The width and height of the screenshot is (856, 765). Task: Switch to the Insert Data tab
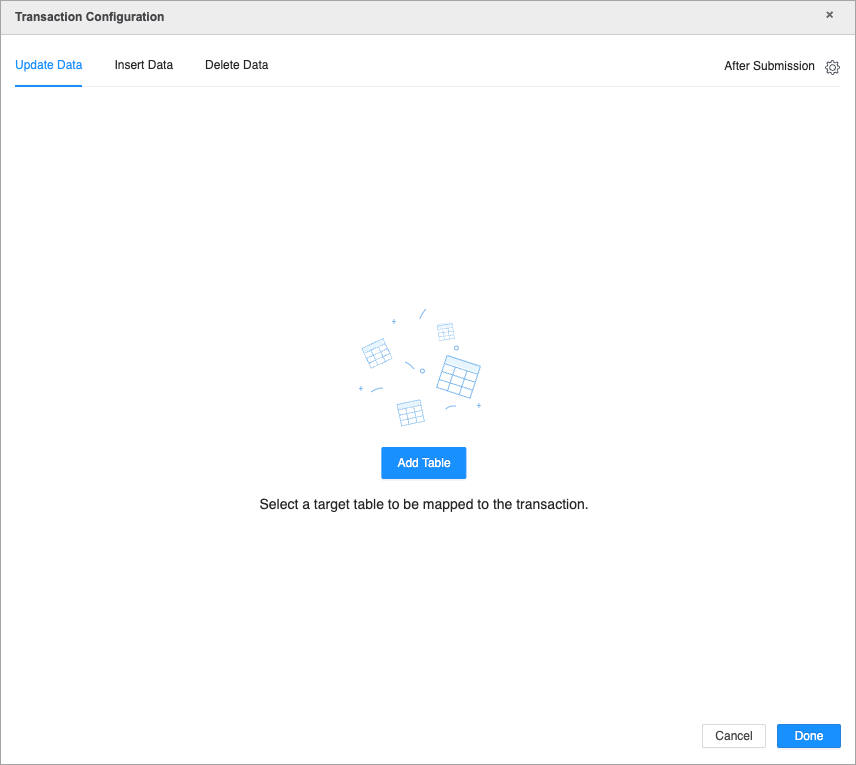click(x=143, y=65)
